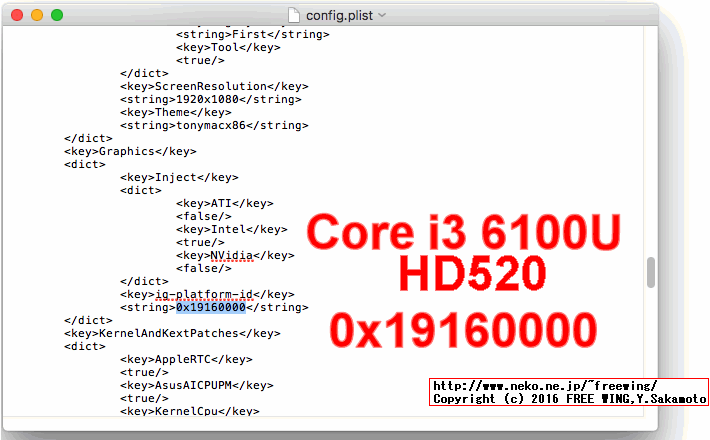Screen dimensions: 710x440
Task: Click the AppleRTC key line
Action: click(186, 359)
